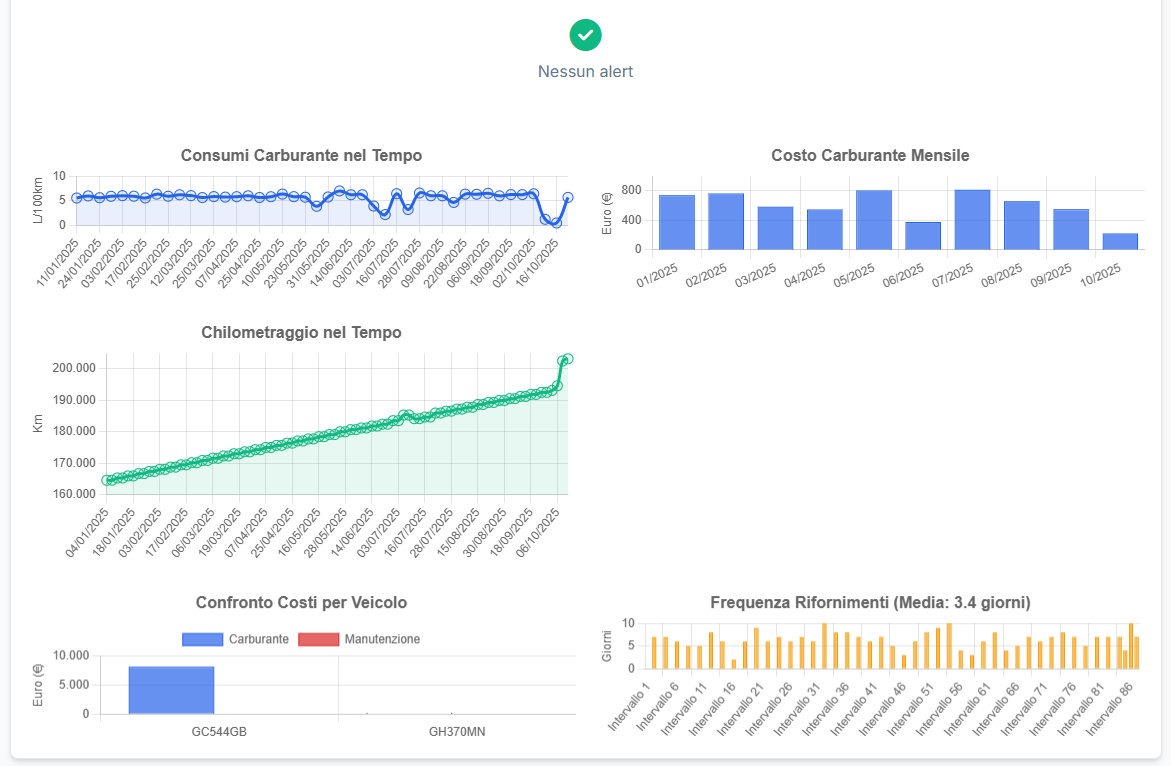Click the 'Frequenza Rifornimenti' chart title
The image size is (1171, 766).
[x=870, y=602]
